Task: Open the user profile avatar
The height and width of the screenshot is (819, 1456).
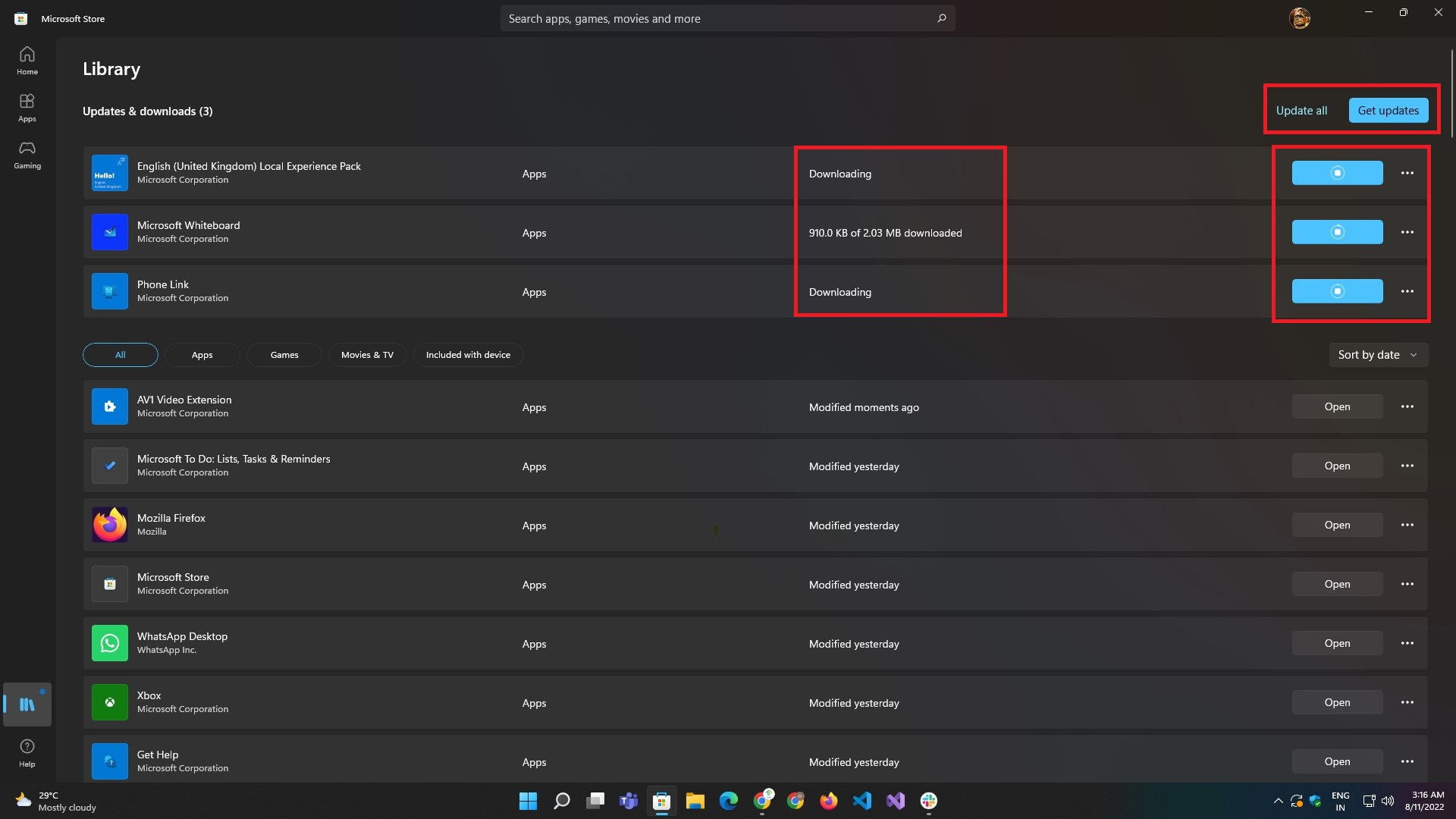Action: (1300, 18)
